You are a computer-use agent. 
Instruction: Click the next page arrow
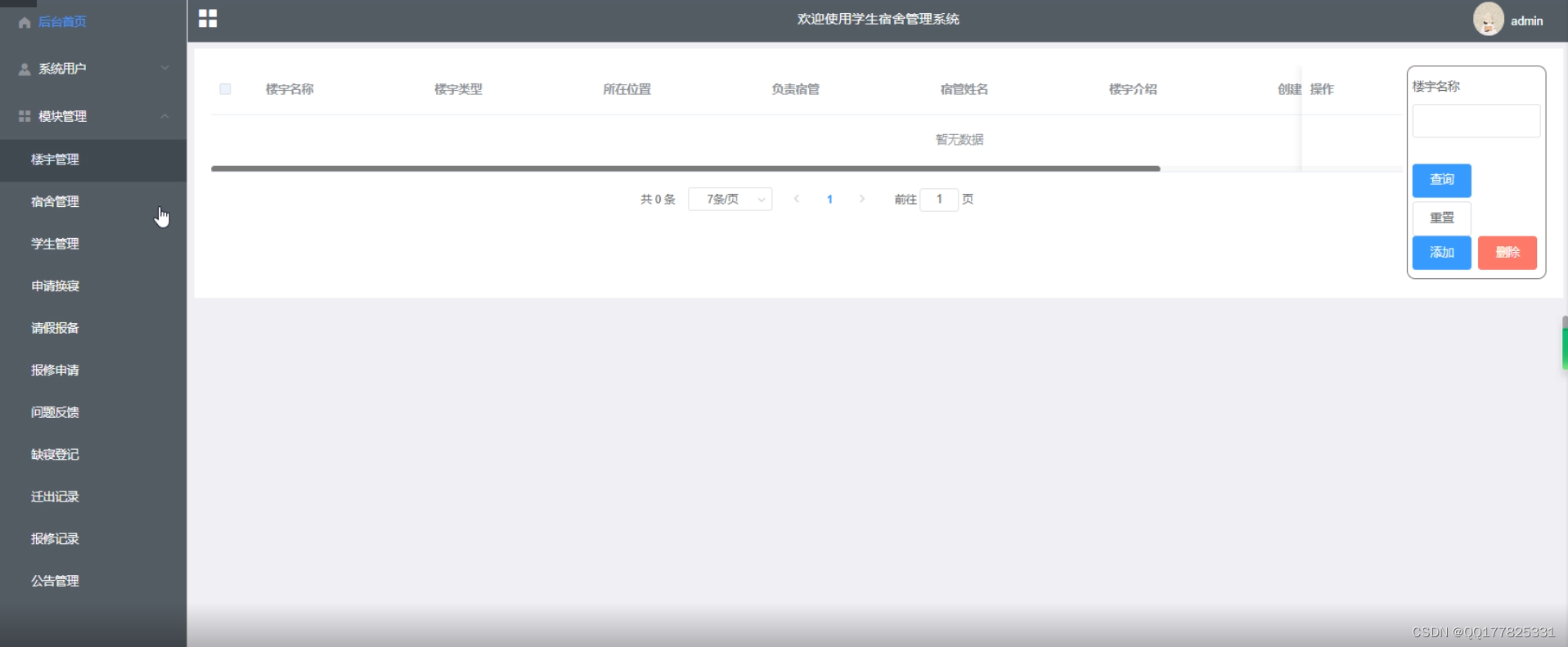coord(861,199)
